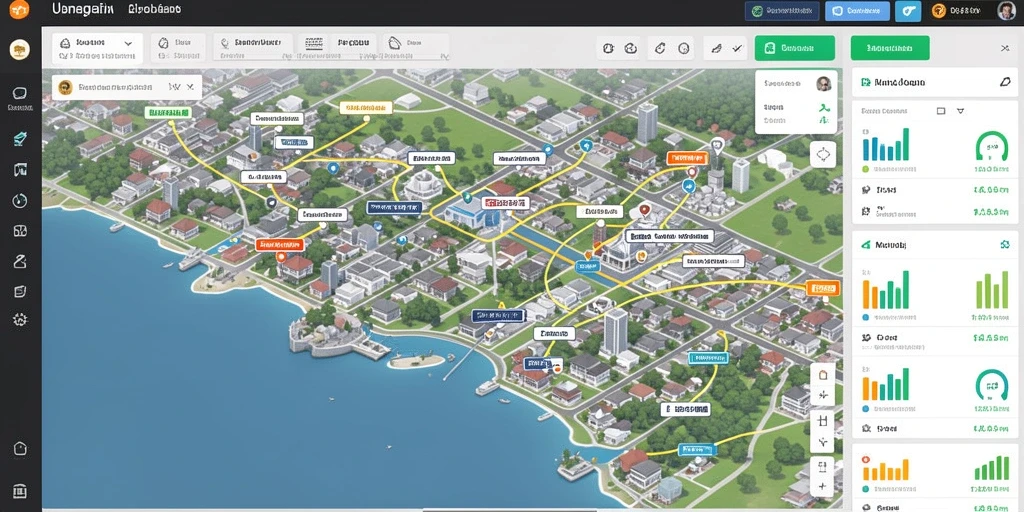Click the trash bin icon in left sidebar

click(x=20, y=490)
